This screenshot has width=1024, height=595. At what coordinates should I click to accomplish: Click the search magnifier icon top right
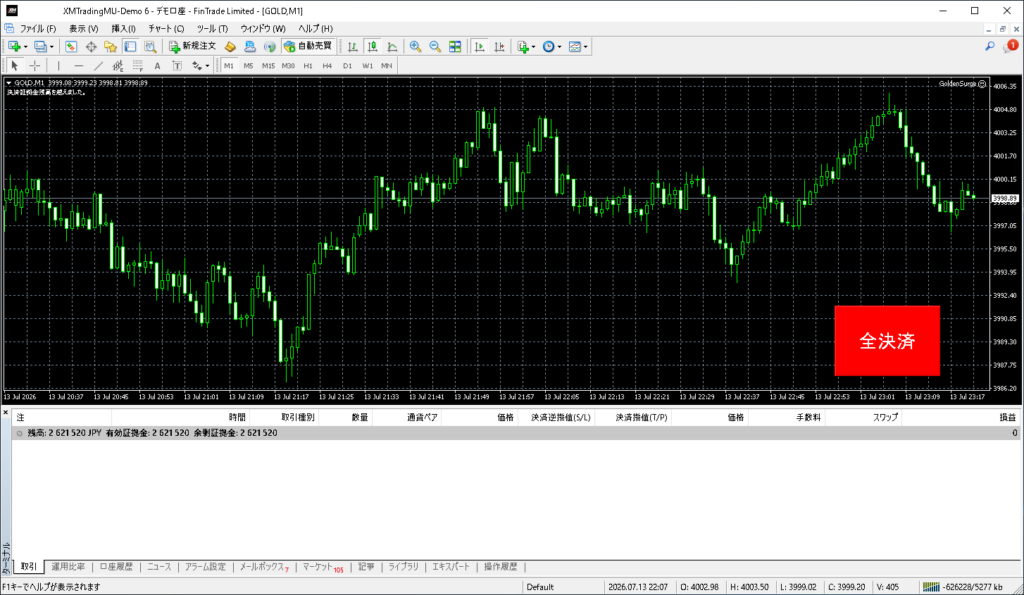point(990,46)
